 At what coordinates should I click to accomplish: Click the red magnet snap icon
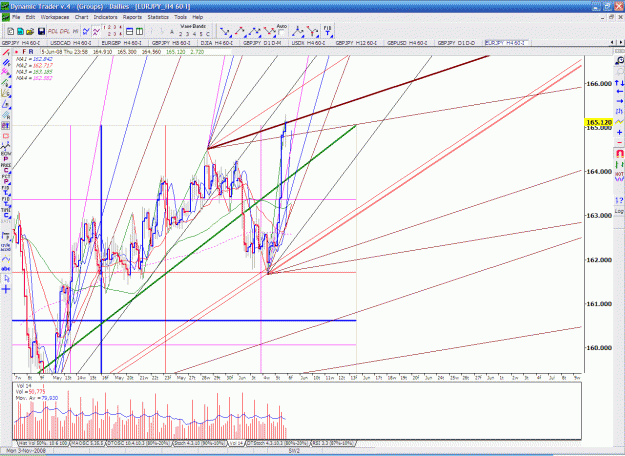(619, 153)
